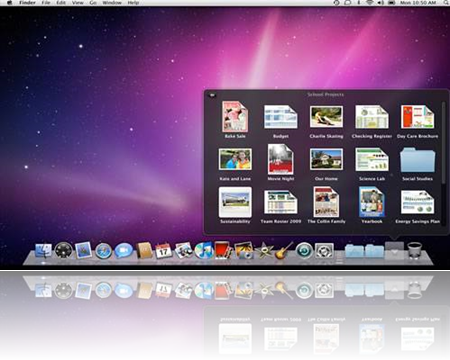Image resolution: width=450 pixels, height=360 pixels.
Task: Open System Preferences from the Dock
Action: (324, 251)
